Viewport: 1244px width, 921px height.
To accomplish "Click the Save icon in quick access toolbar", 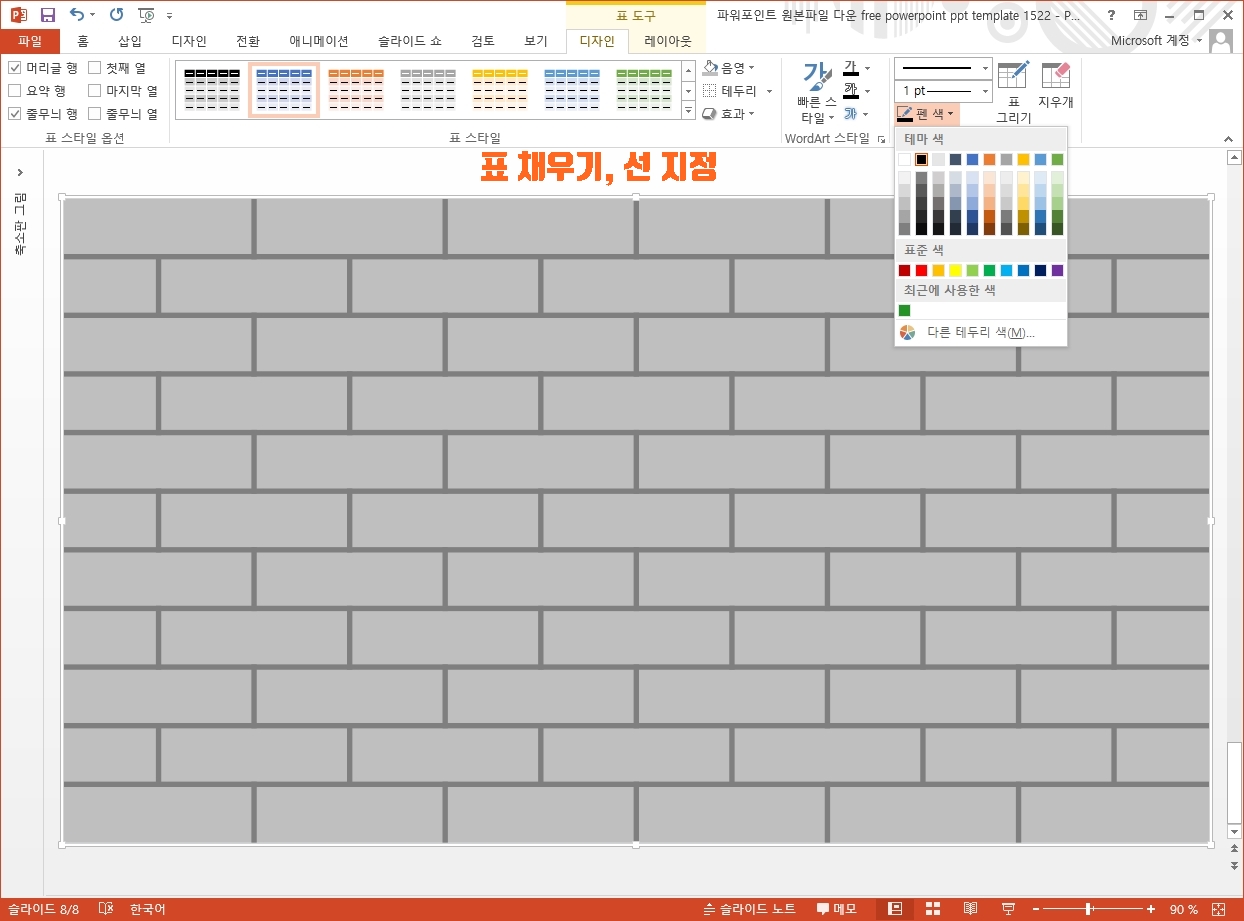I will [47, 15].
